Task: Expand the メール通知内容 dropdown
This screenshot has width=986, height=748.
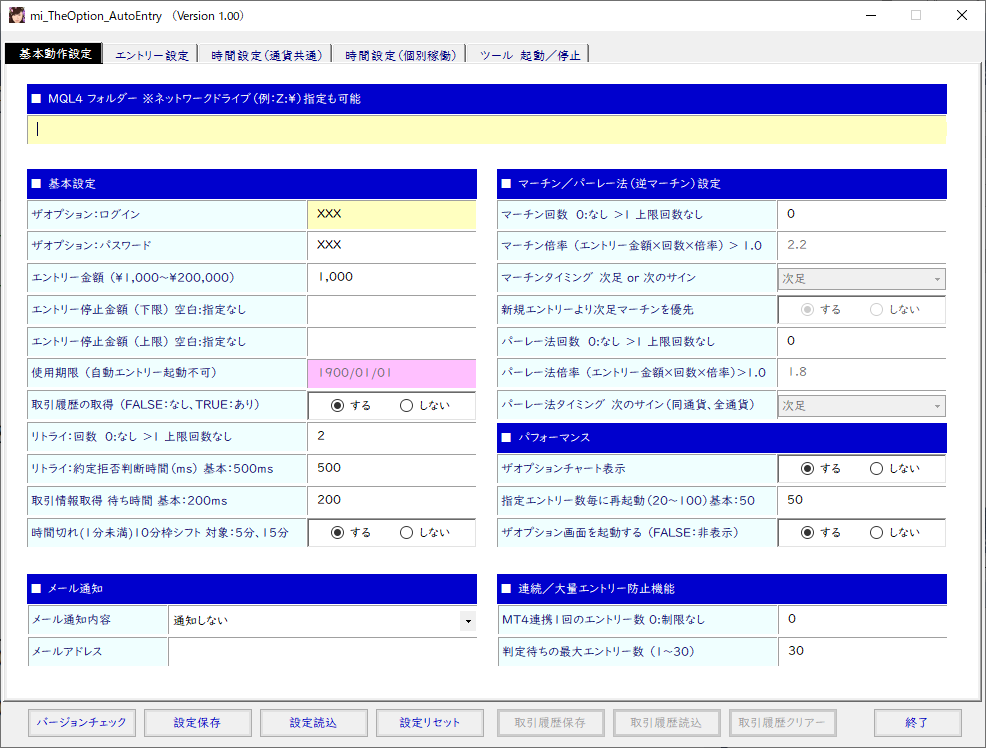Action: [467, 621]
